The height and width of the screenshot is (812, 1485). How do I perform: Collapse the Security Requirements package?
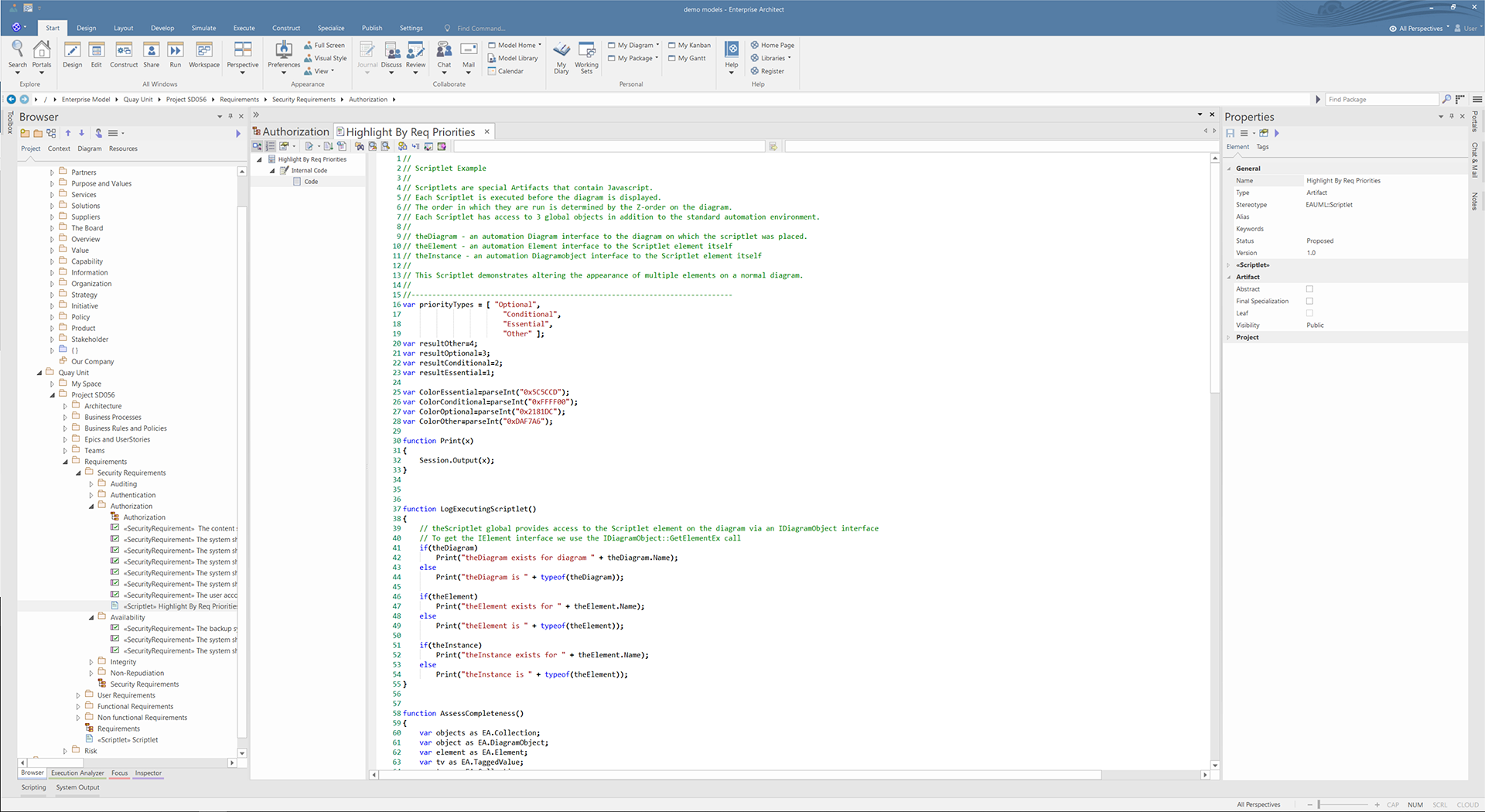tap(78, 473)
